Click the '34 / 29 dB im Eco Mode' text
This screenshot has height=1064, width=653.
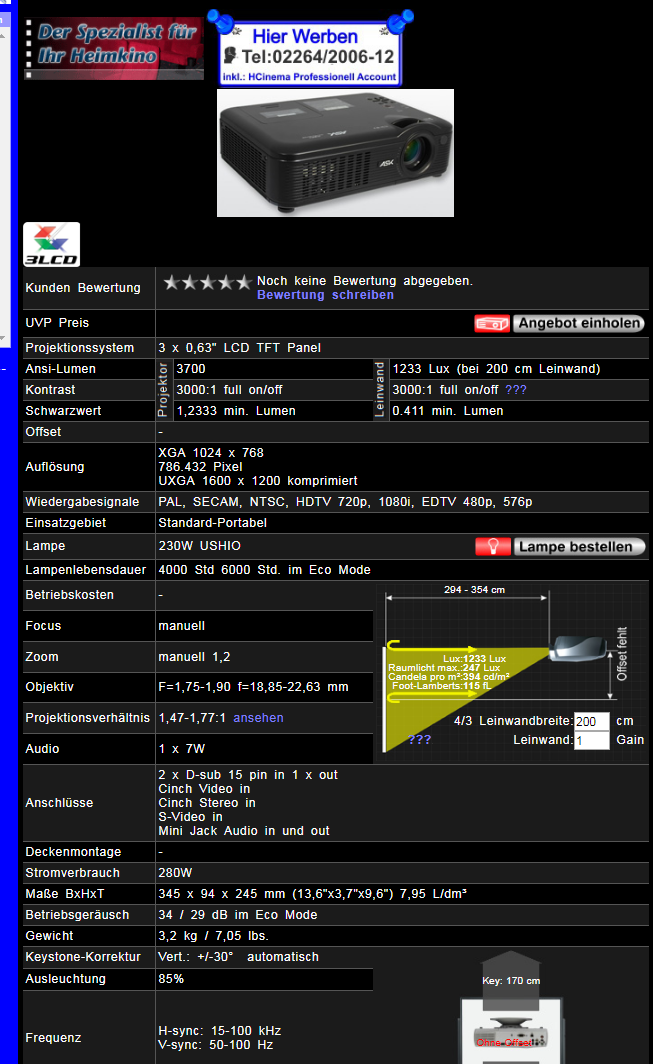coord(238,915)
